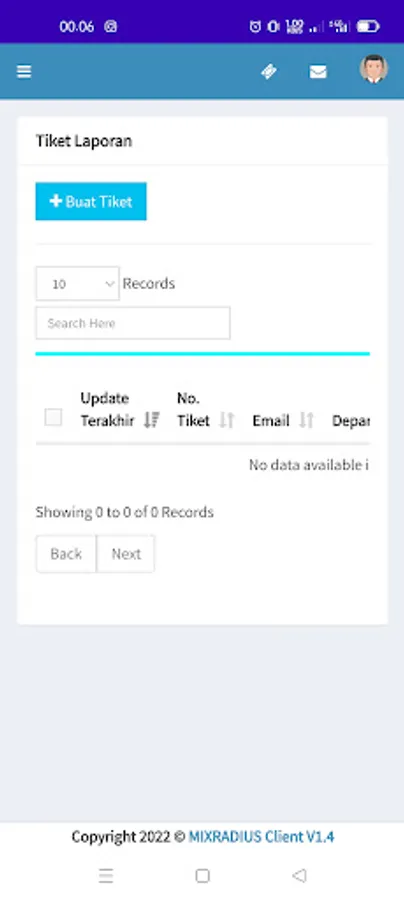This screenshot has width=404, height=900.
Task: Expand the 10 Records dropdown
Action: (77, 284)
